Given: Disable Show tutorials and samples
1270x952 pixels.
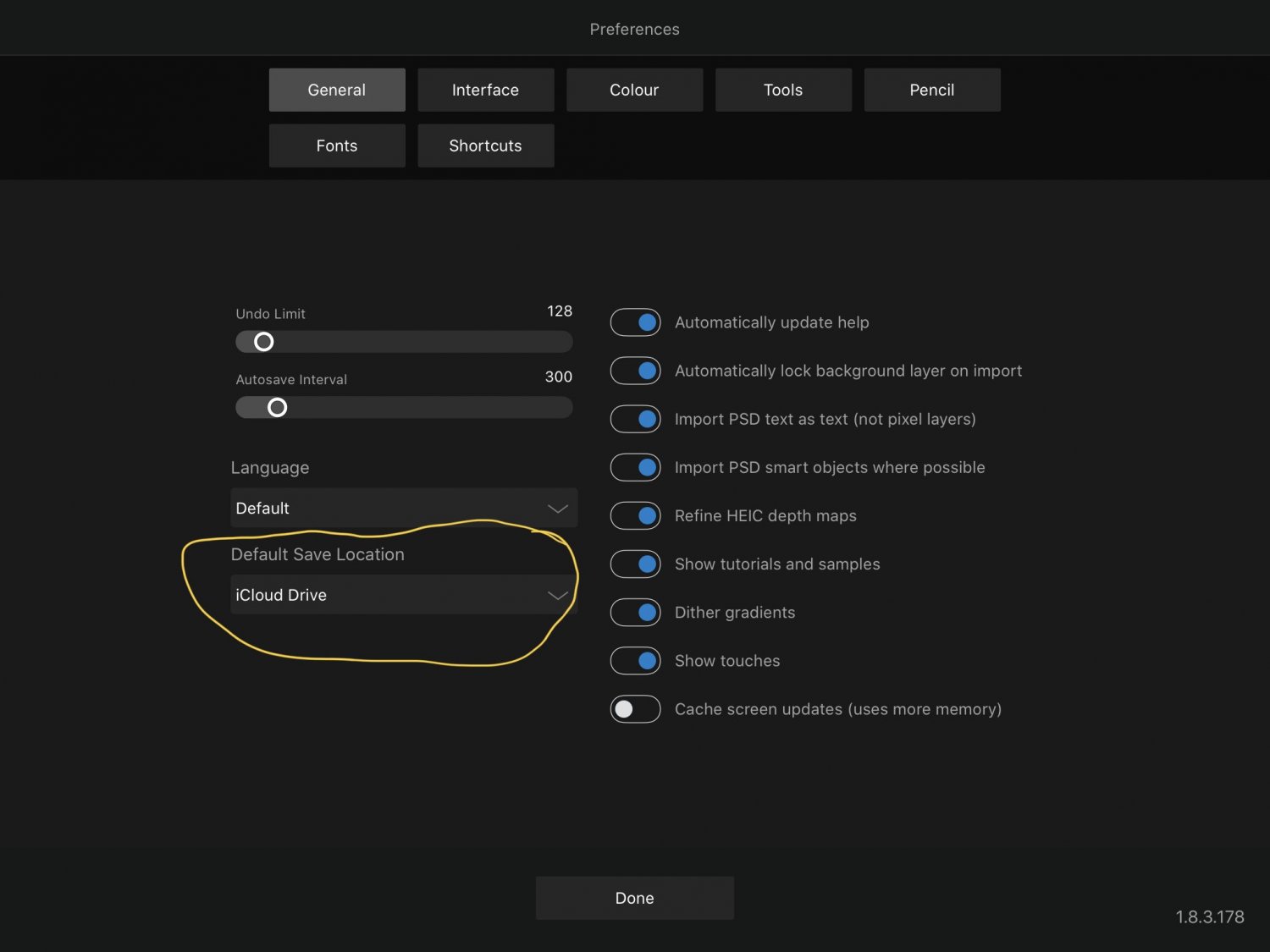Looking at the screenshot, I should 635,564.
